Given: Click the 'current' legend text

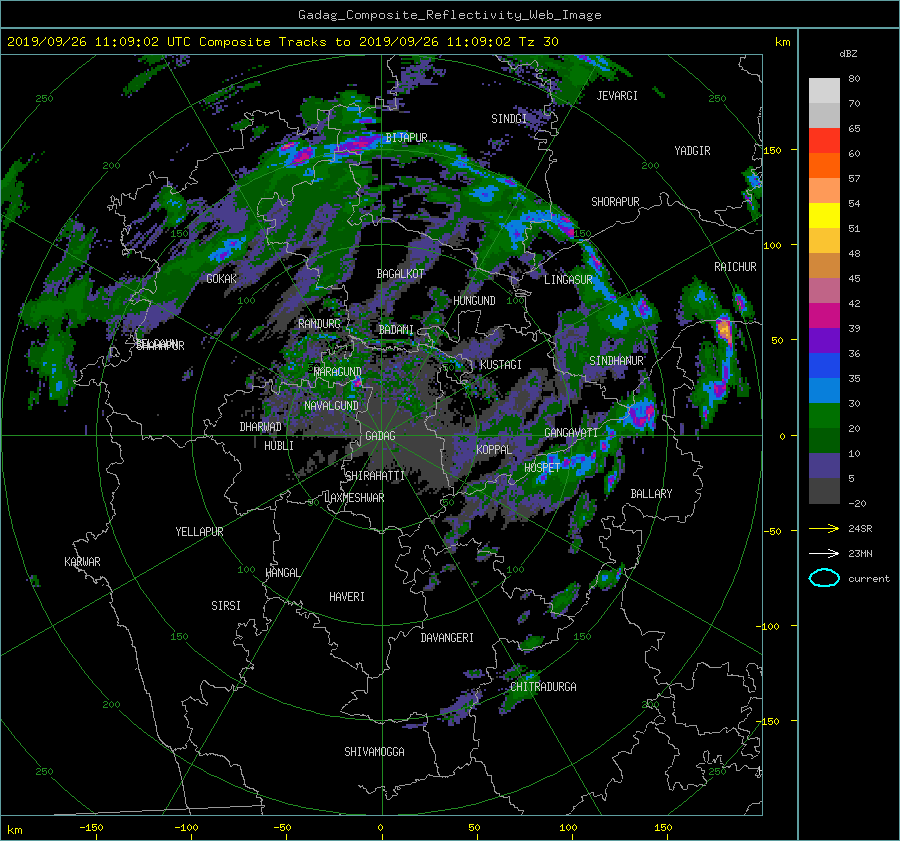Looking at the screenshot, I should pos(868,579).
